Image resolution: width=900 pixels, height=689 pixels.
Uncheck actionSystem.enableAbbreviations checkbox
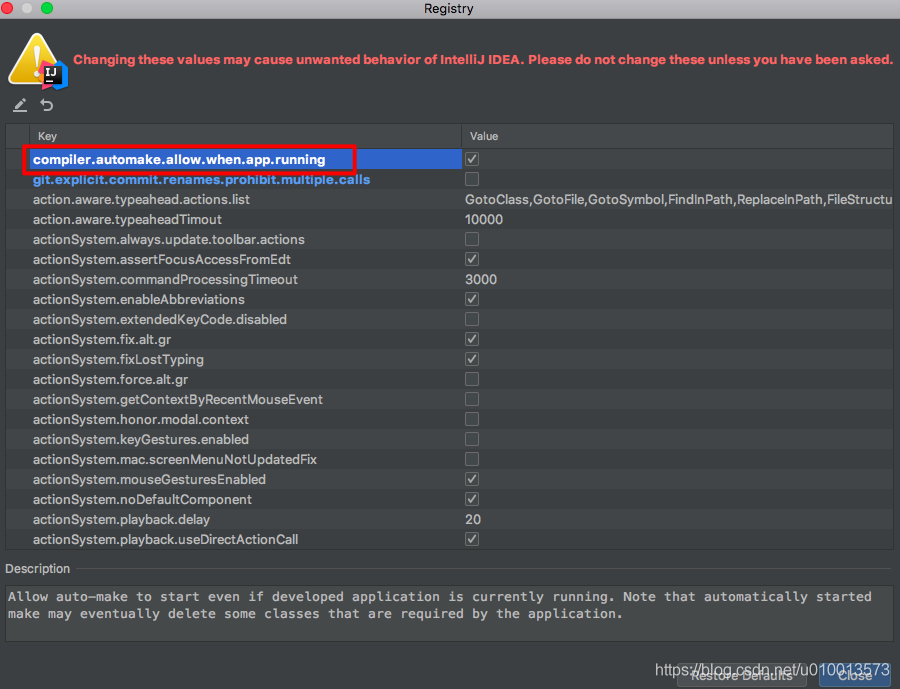pyautogui.click(x=472, y=299)
